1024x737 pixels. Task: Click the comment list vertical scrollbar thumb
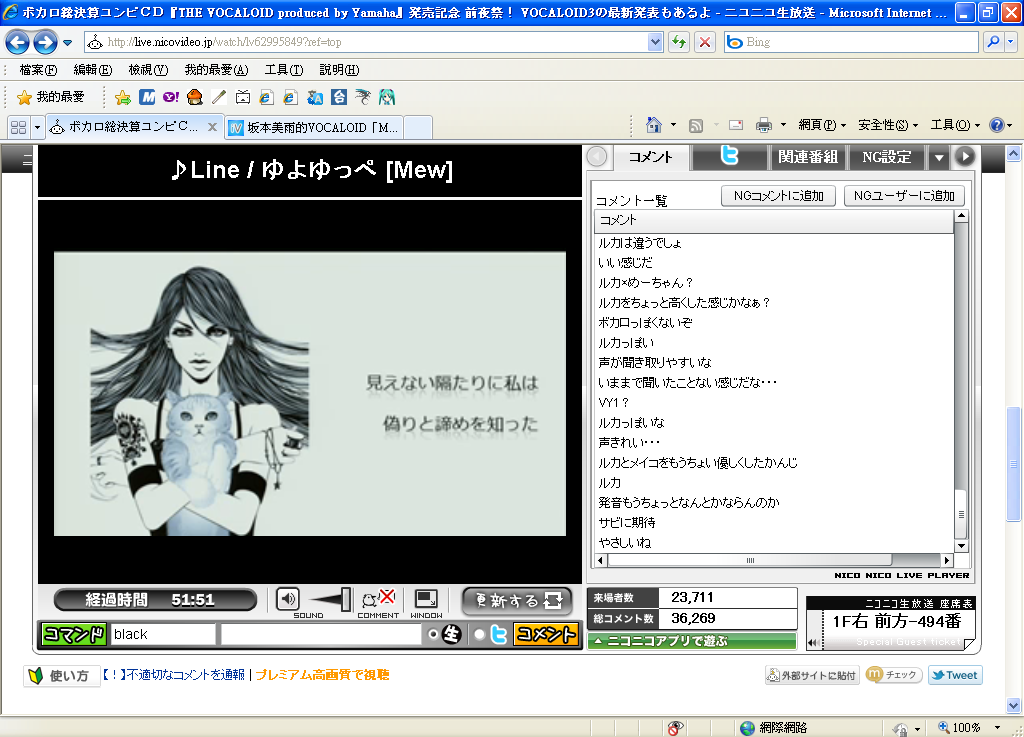coord(961,514)
